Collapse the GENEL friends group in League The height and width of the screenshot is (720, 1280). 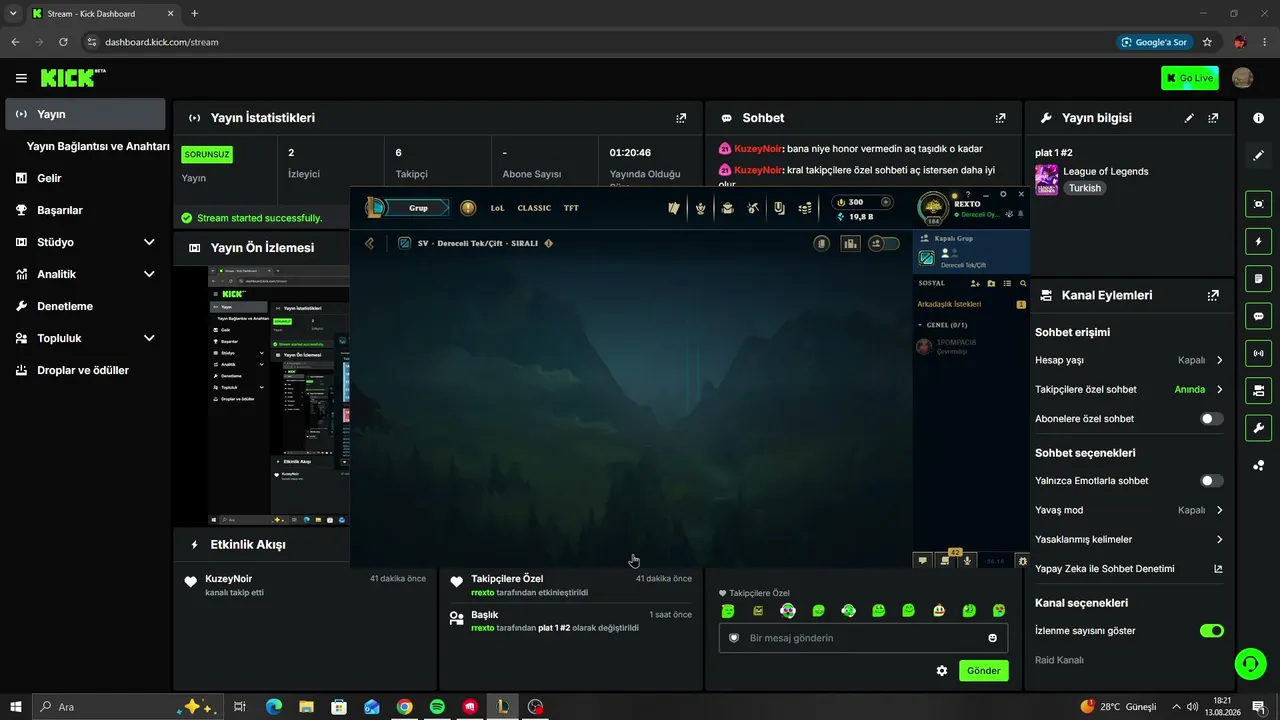(920, 325)
